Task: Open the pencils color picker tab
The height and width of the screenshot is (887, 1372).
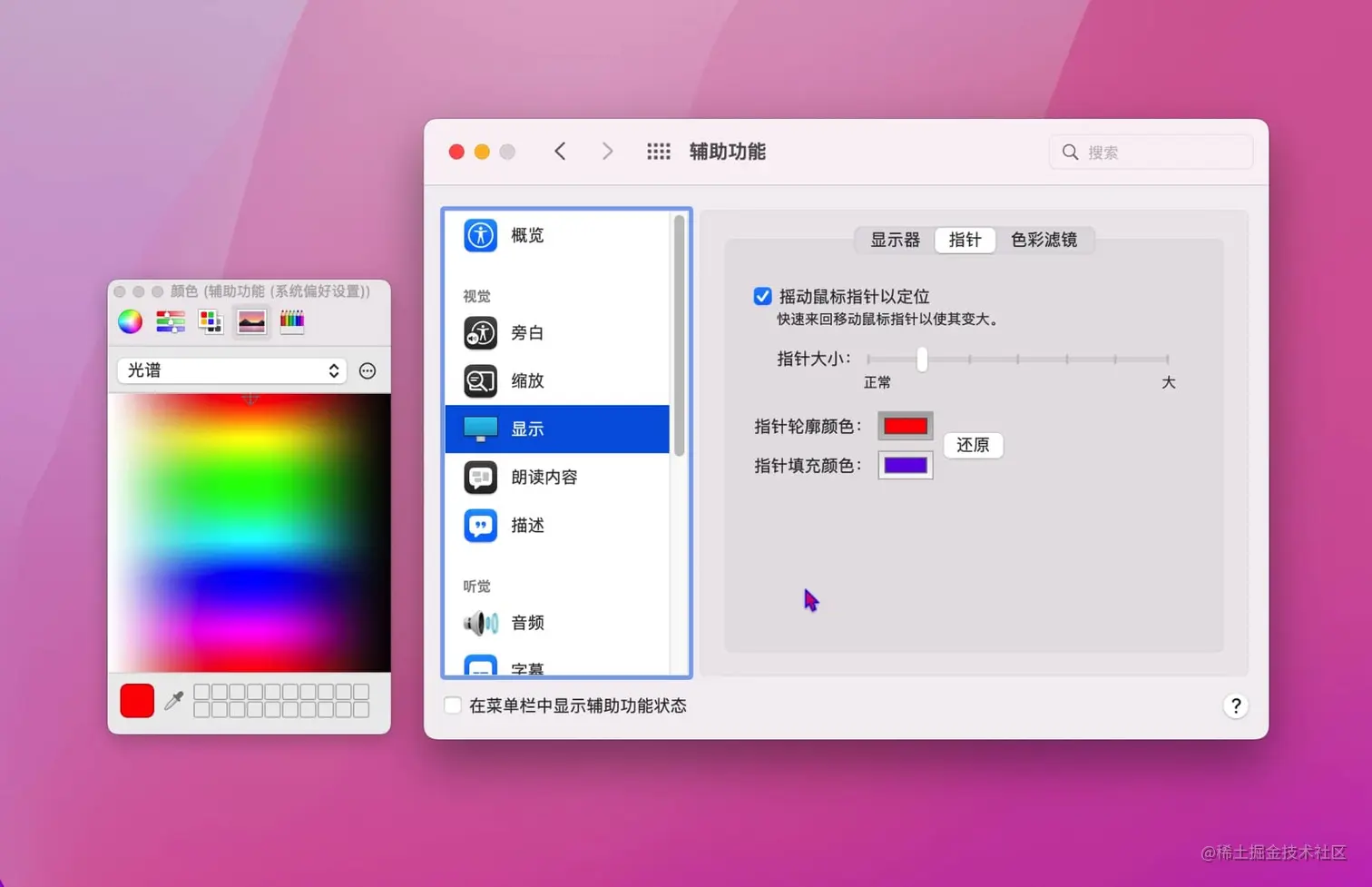Action: (x=292, y=320)
